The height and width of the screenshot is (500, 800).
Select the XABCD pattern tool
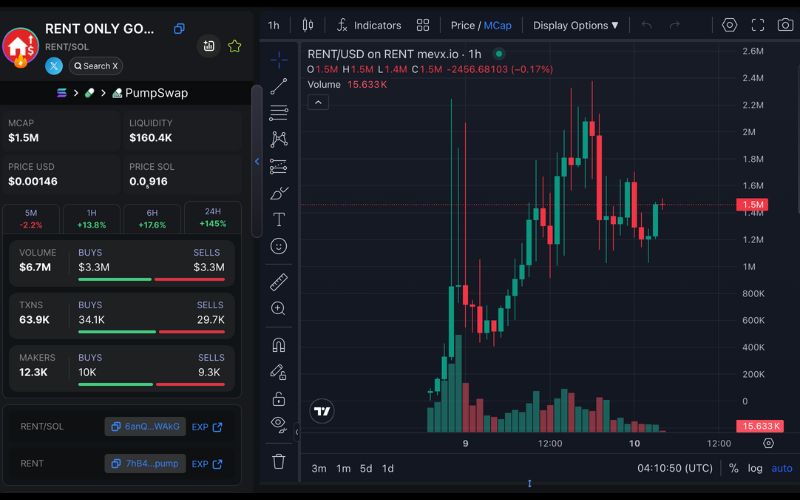click(279, 139)
